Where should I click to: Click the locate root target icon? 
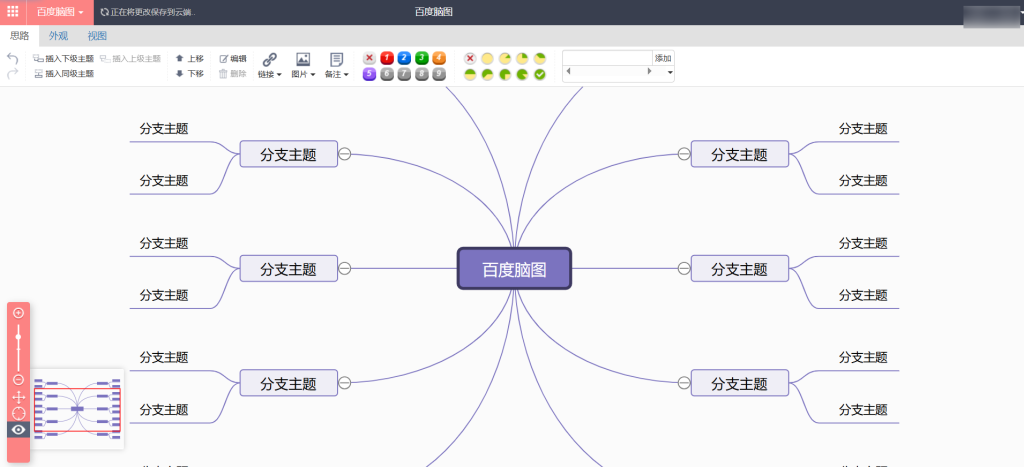pos(18,413)
